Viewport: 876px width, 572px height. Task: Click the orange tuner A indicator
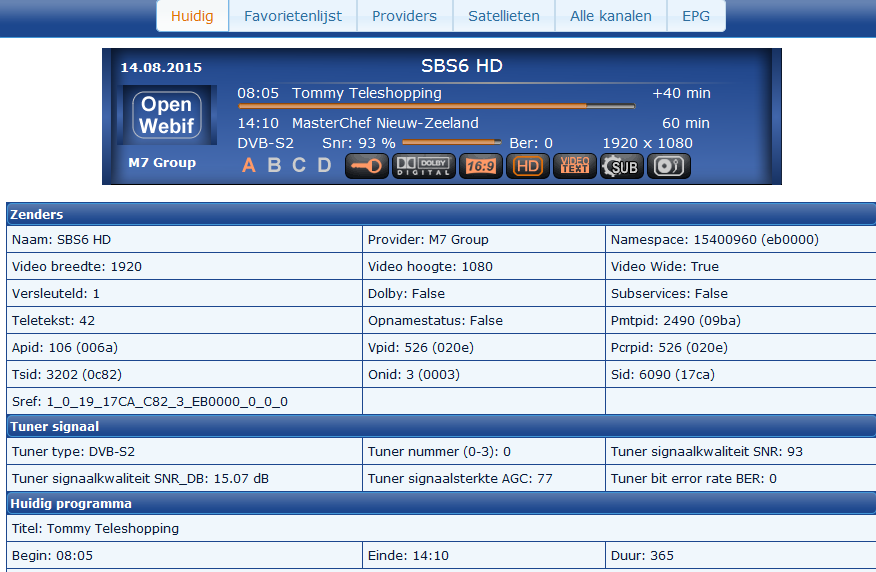click(249, 165)
